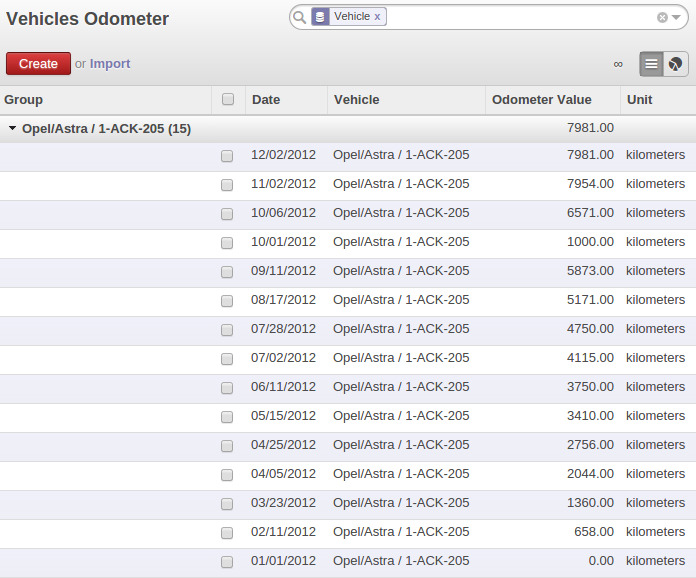Open the search options dropdown arrow

tap(677, 17)
